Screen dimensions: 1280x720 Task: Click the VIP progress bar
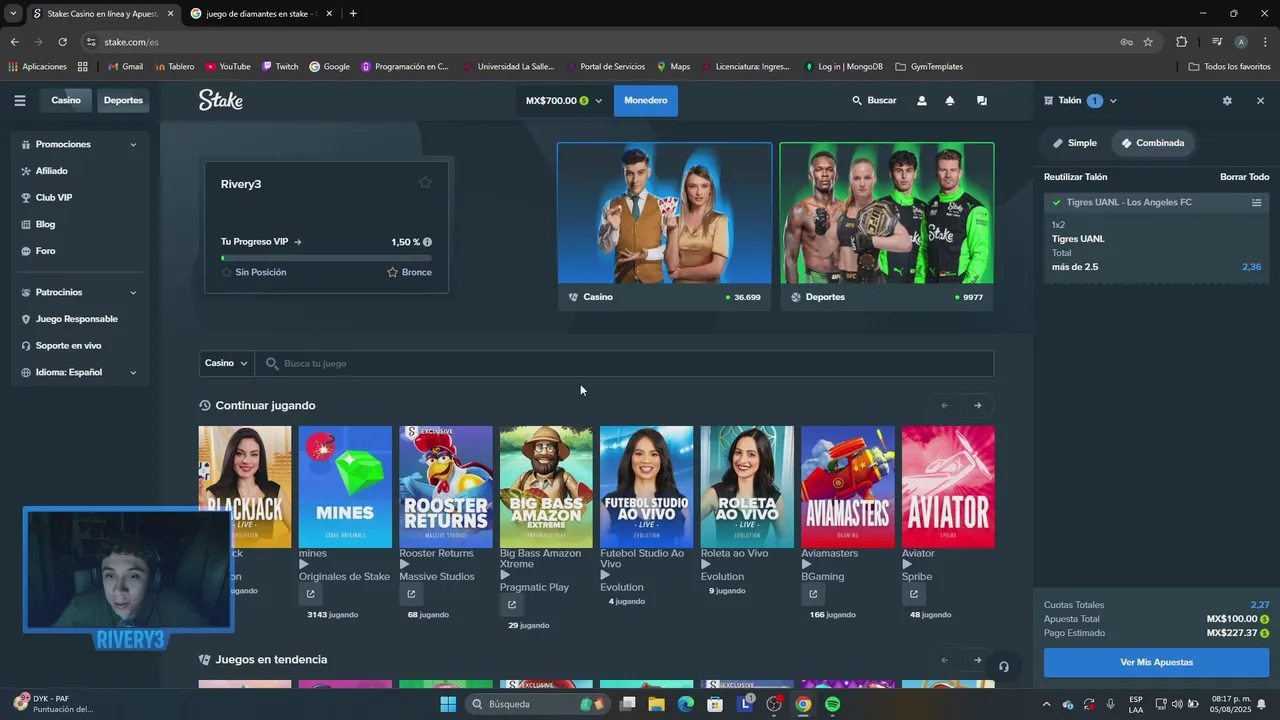[x=326, y=258]
